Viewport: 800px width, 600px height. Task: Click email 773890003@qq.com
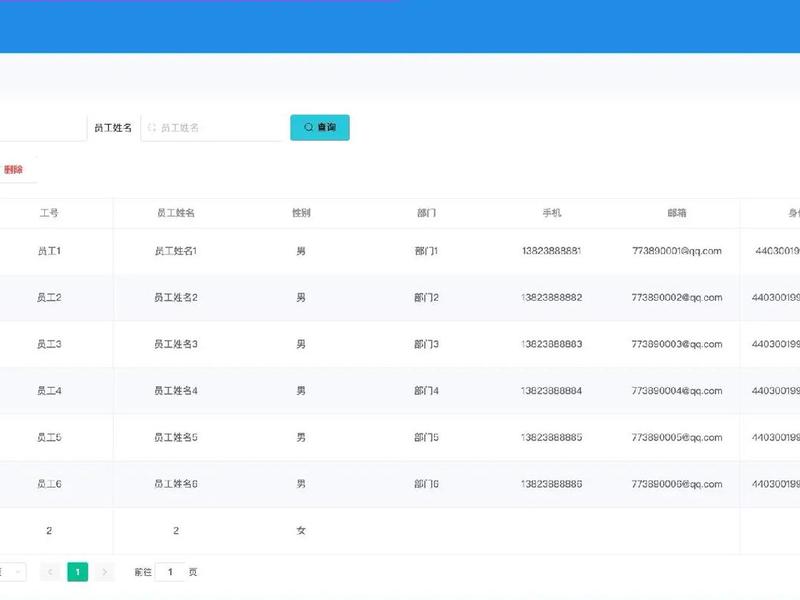[x=677, y=344]
